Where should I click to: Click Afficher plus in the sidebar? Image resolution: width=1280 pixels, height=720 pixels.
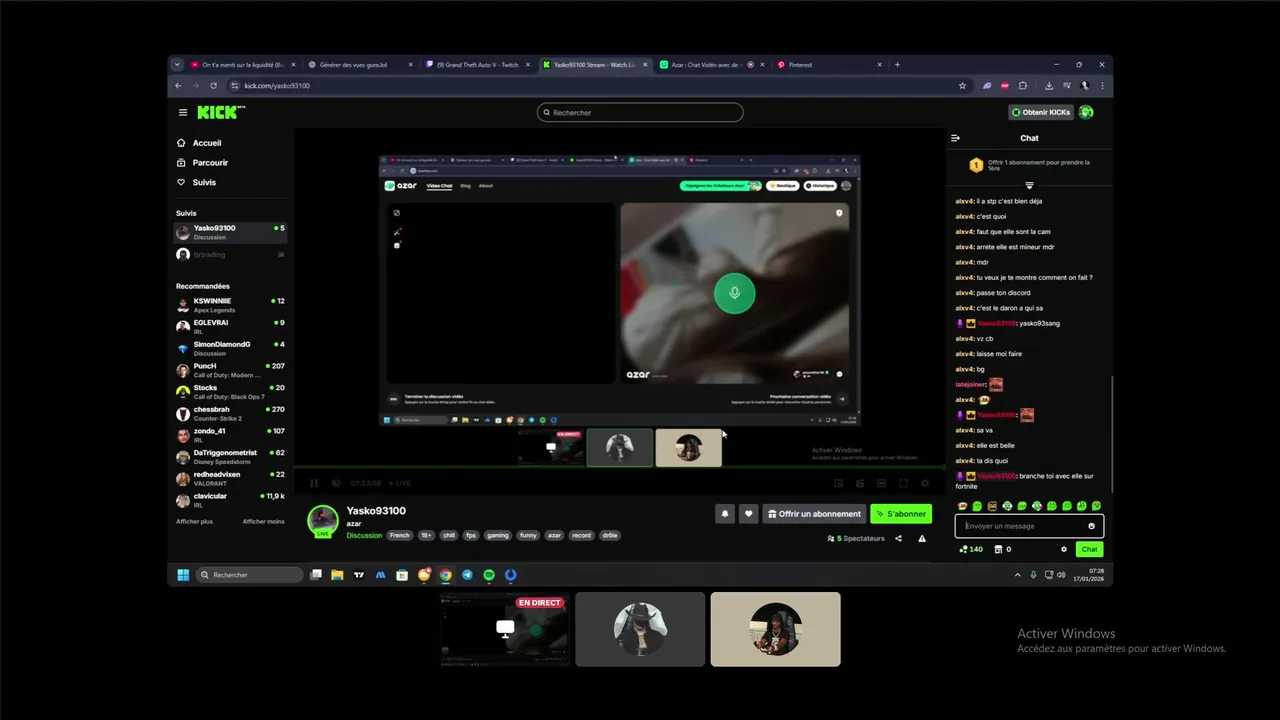coord(194,522)
